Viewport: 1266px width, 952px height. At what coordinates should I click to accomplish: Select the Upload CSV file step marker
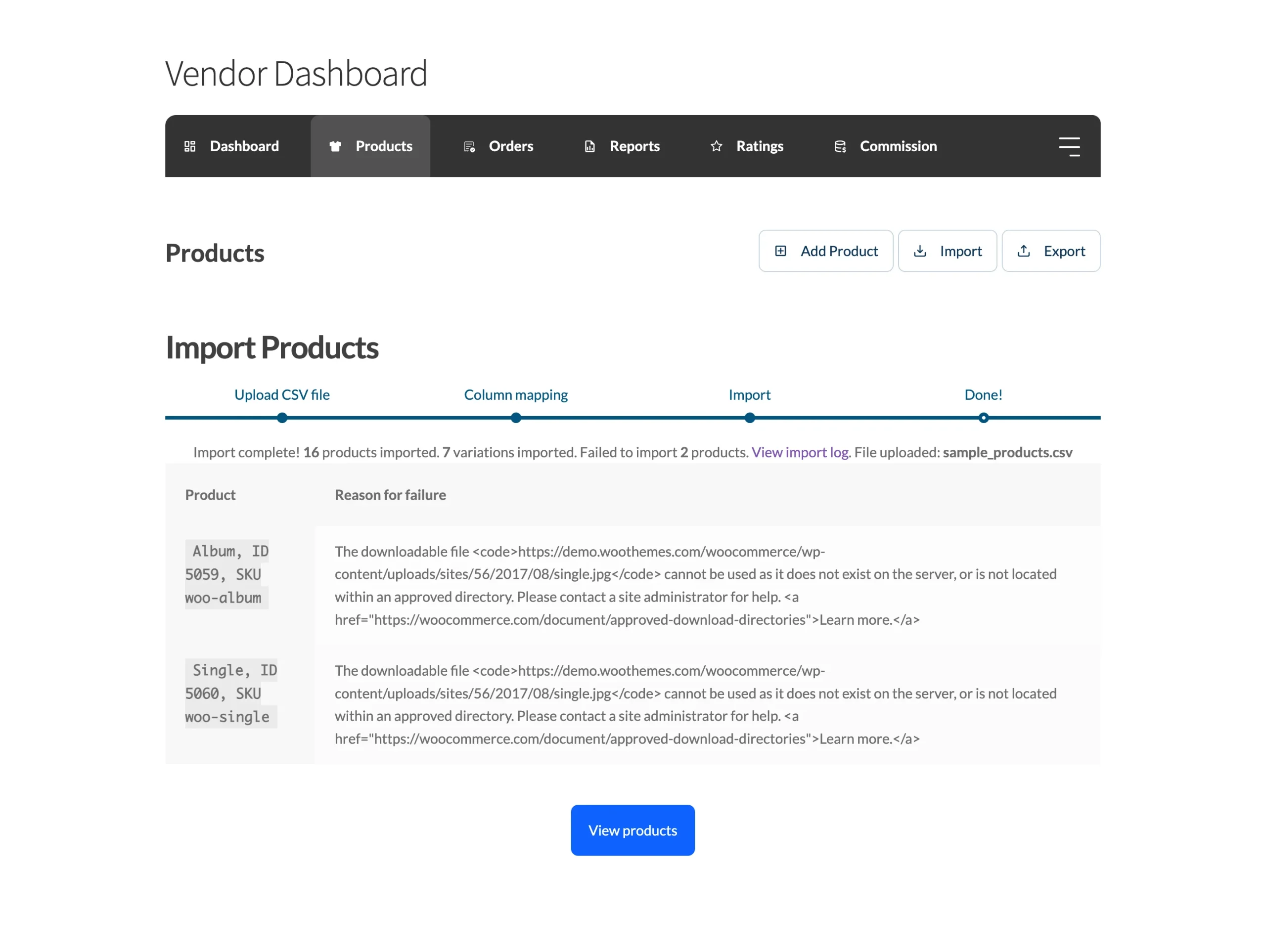click(x=282, y=418)
